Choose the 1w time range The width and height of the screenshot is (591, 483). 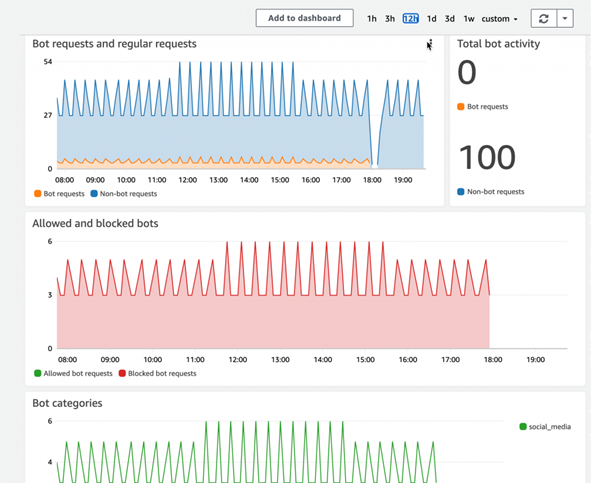[x=469, y=18]
